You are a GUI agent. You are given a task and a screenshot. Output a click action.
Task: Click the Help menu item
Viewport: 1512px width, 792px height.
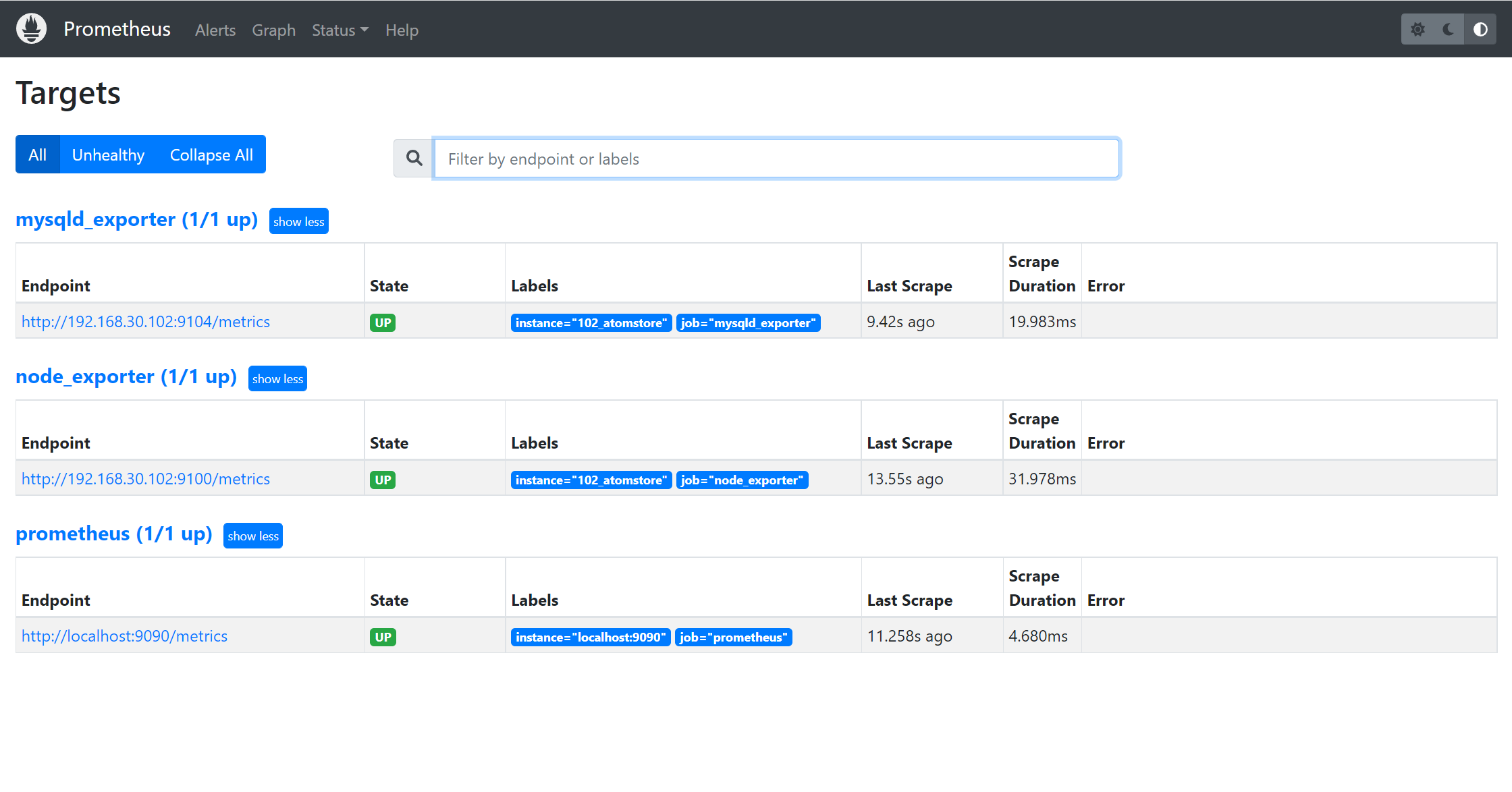pyautogui.click(x=401, y=29)
